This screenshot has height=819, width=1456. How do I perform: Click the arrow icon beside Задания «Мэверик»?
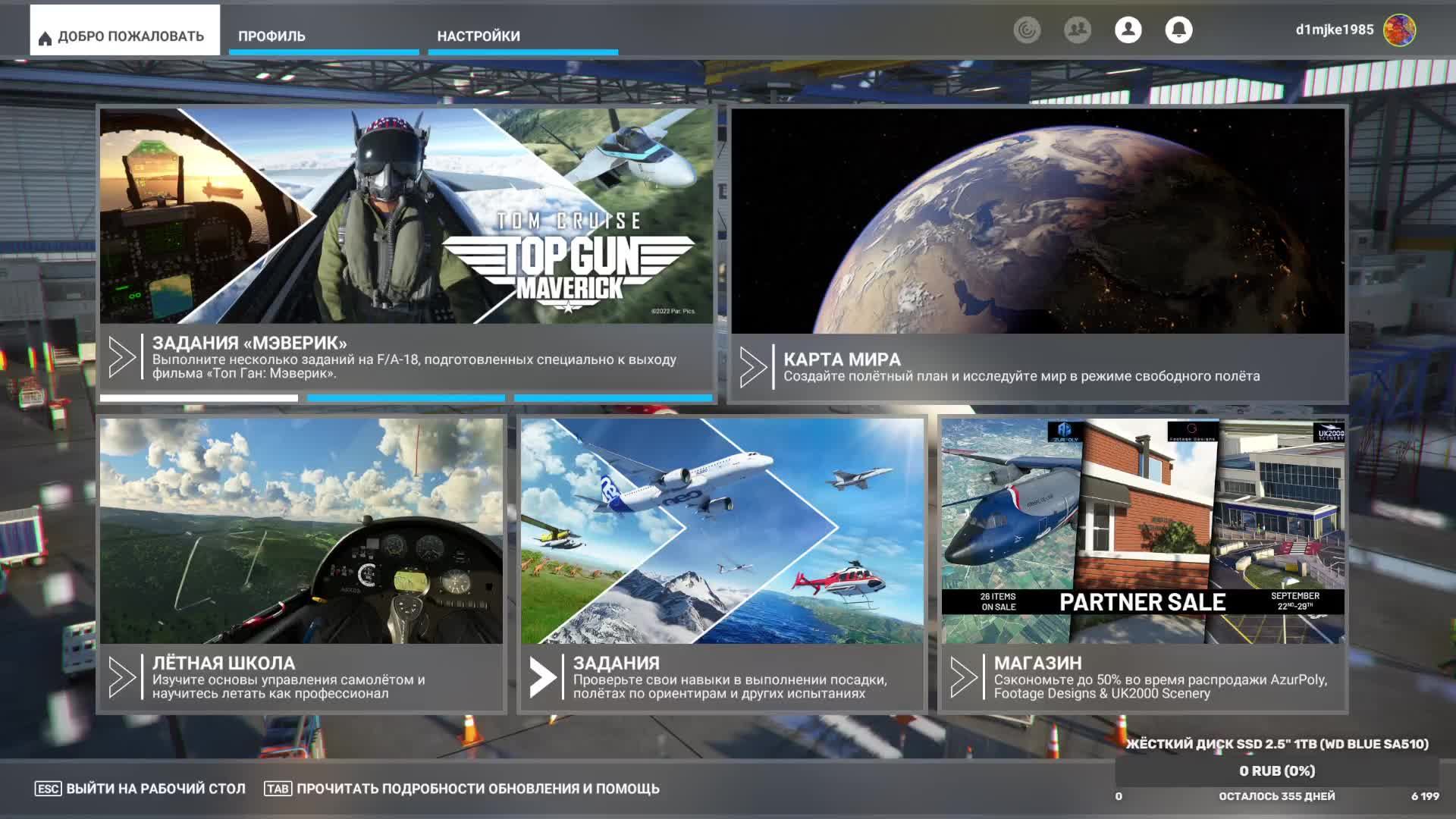(122, 357)
